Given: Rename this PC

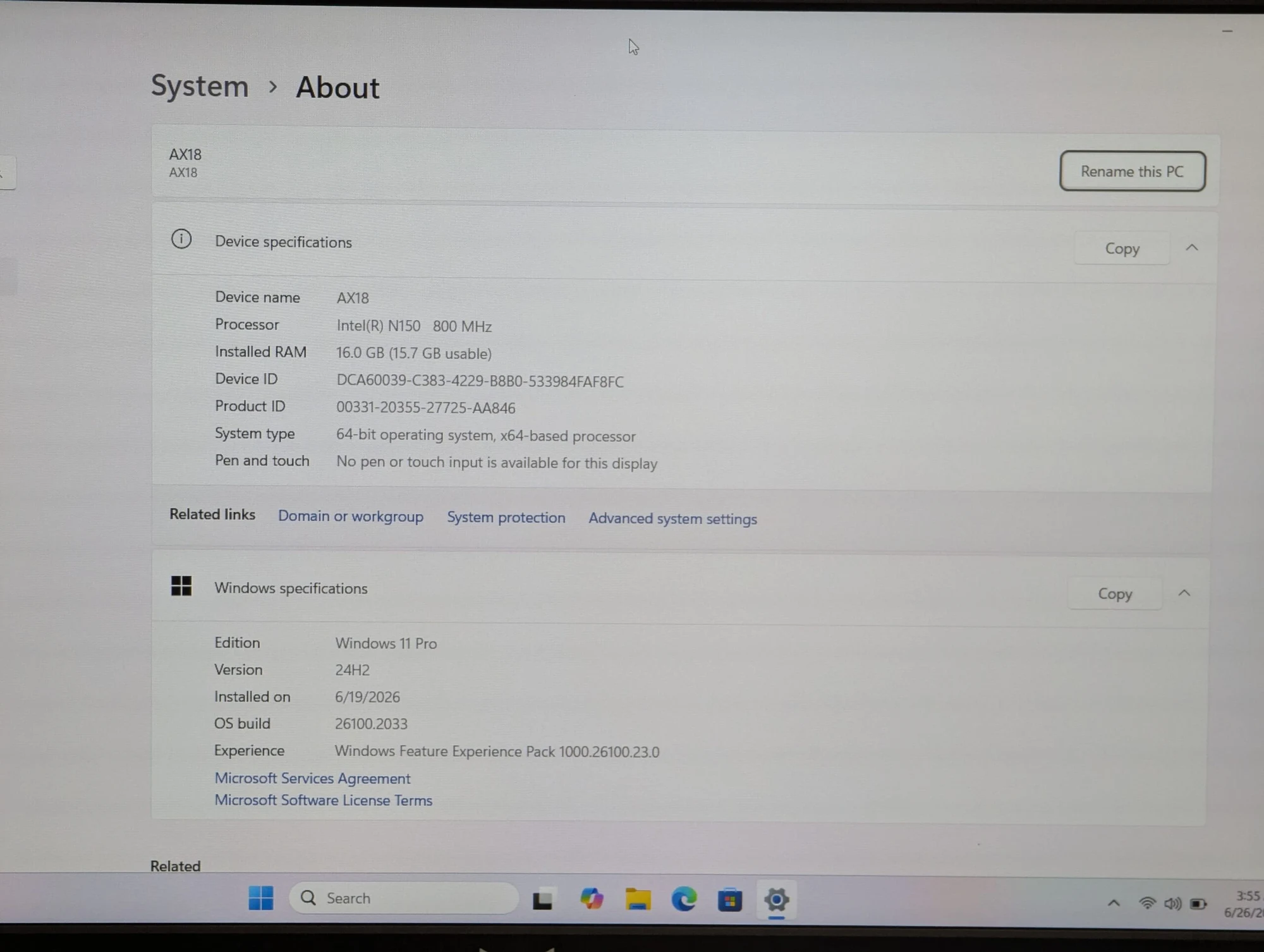Looking at the screenshot, I should [1133, 171].
